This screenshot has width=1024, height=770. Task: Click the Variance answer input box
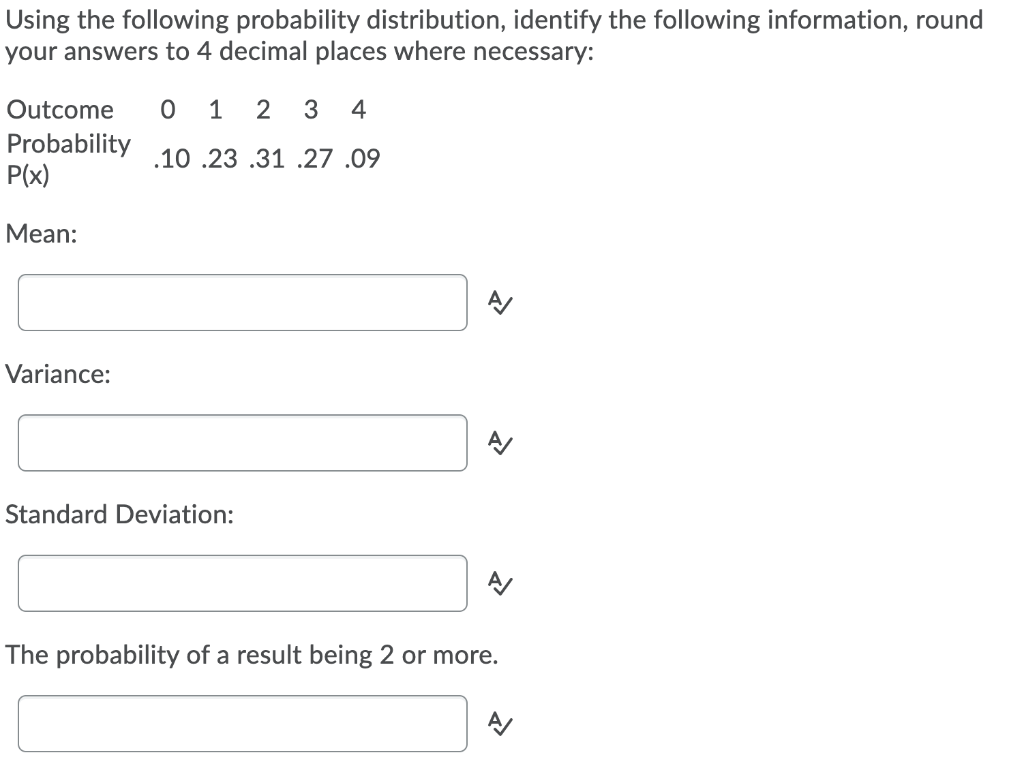pyautogui.click(x=242, y=442)
